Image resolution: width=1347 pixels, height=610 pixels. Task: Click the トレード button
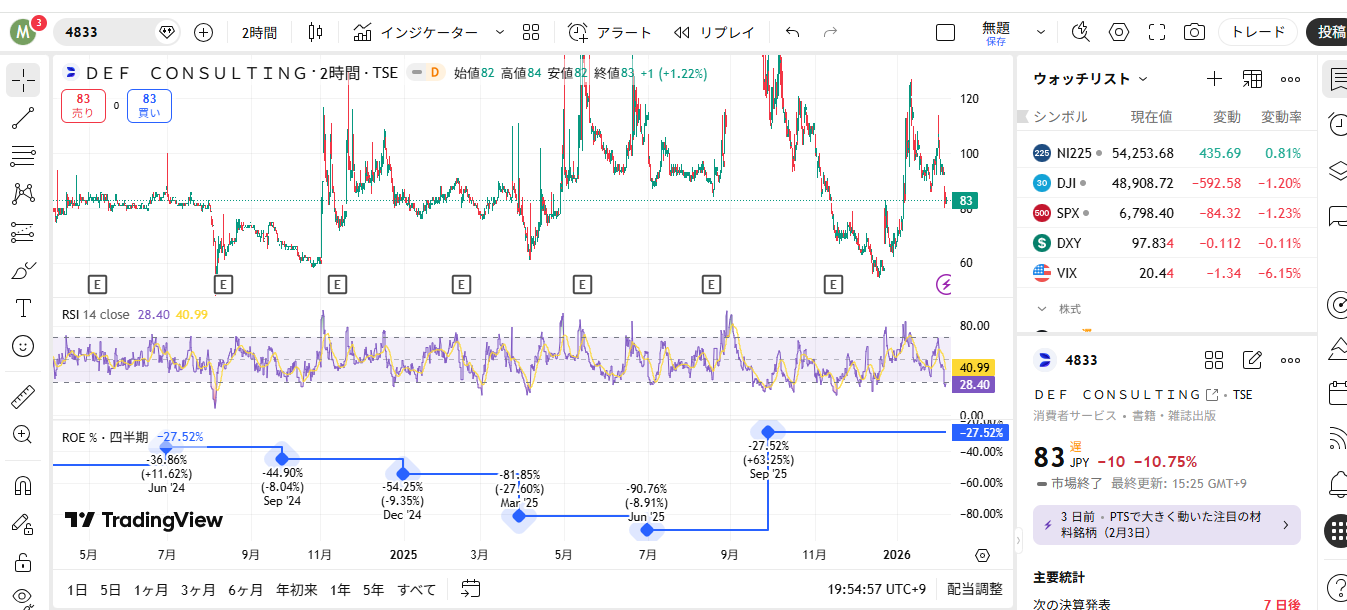pyautogui.click(x=1257, y=32)
